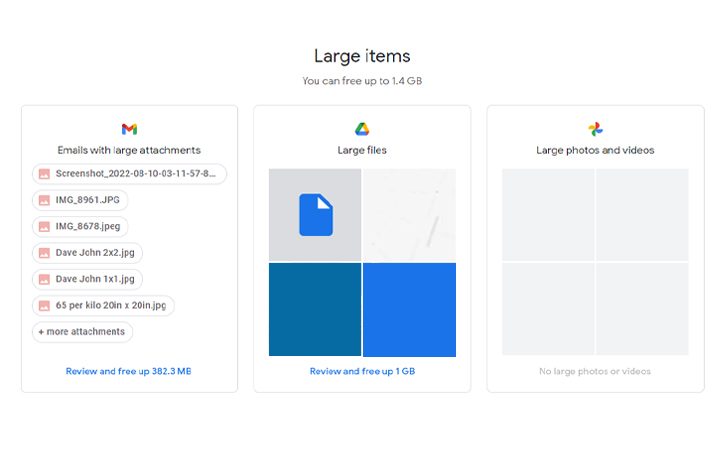Open the Dave John 1x1.jpg attachment
This screenshot has height=458, width=725.
87,279
